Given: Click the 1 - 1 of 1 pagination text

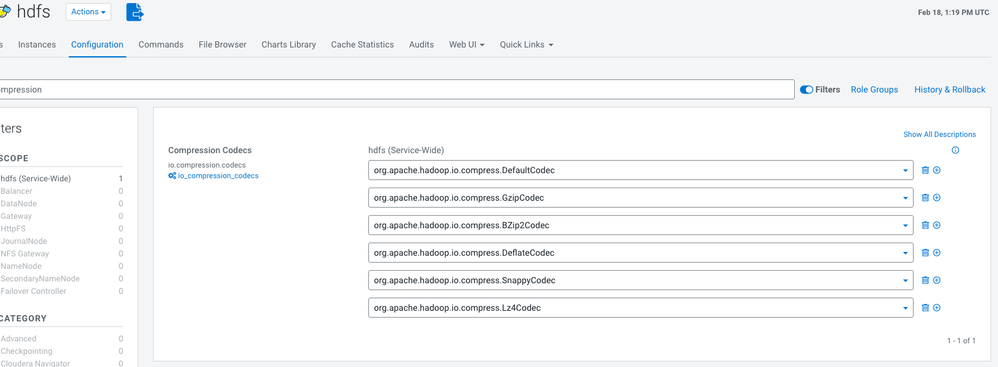Looking at the screenshot, I should tap(961, 341).
